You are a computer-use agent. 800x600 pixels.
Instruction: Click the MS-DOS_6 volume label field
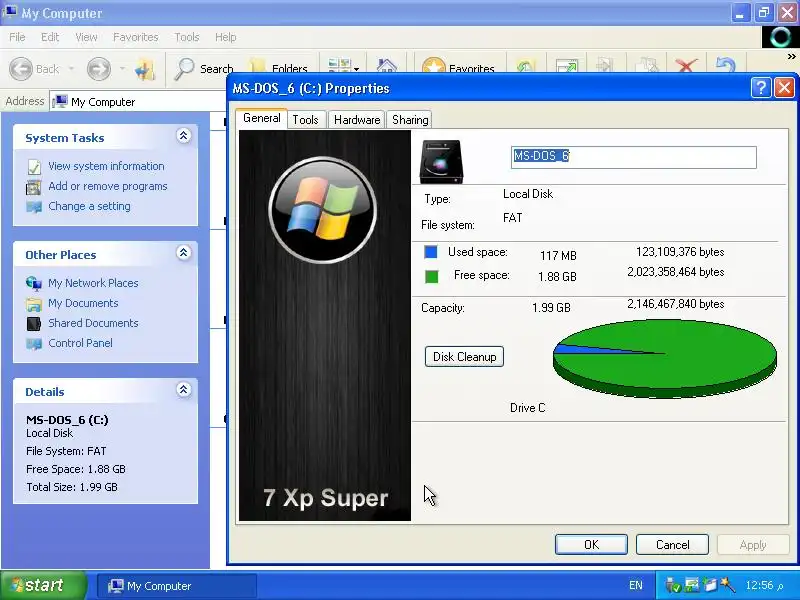pyautogui.click(x=634, y=157)
